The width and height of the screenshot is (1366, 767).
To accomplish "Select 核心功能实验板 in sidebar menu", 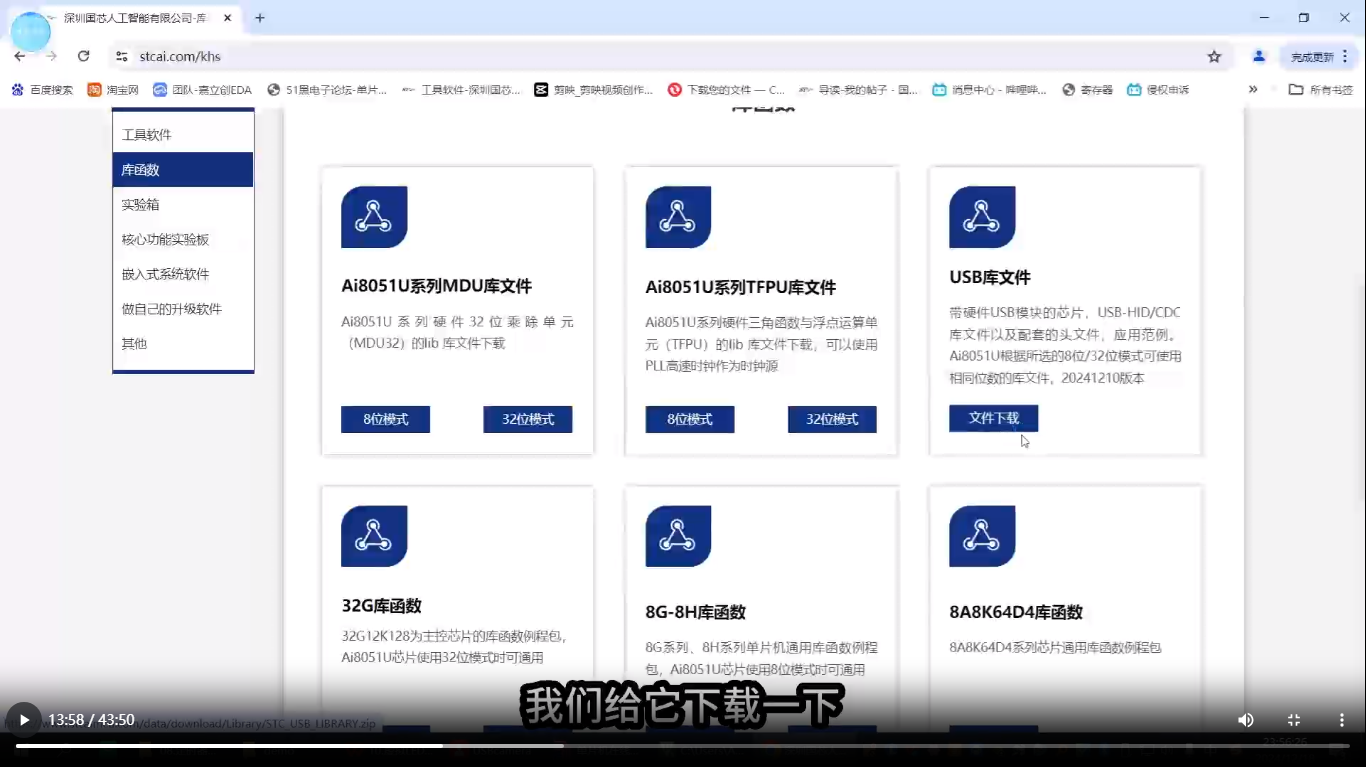I will point(183,240).
